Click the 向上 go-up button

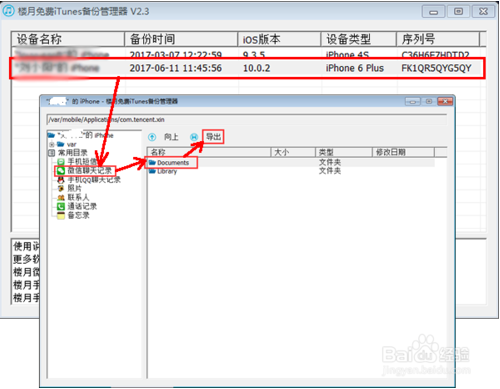pyautogui.click(x=171, y=137)
